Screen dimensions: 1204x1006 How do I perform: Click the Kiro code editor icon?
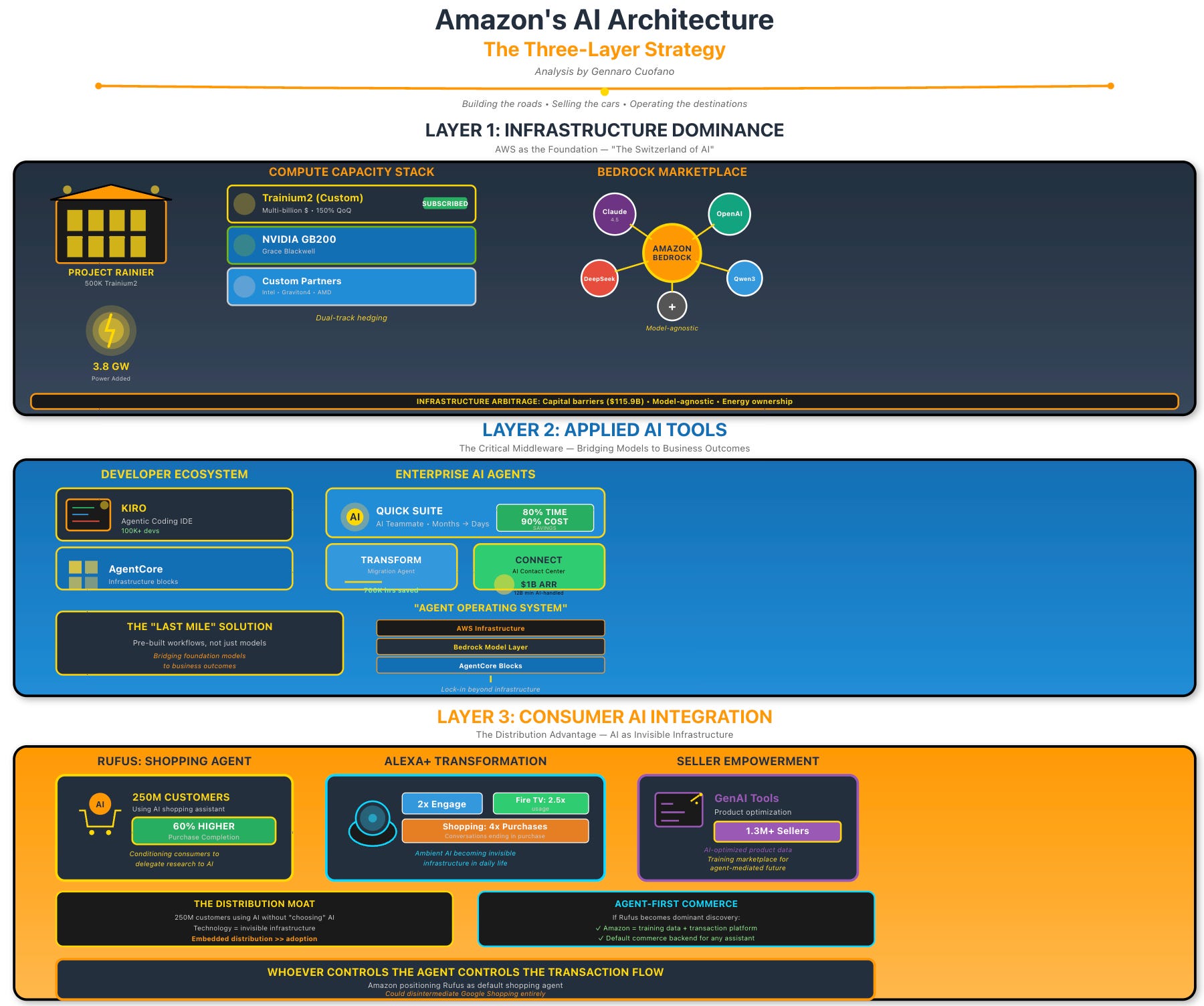[88, 514]
